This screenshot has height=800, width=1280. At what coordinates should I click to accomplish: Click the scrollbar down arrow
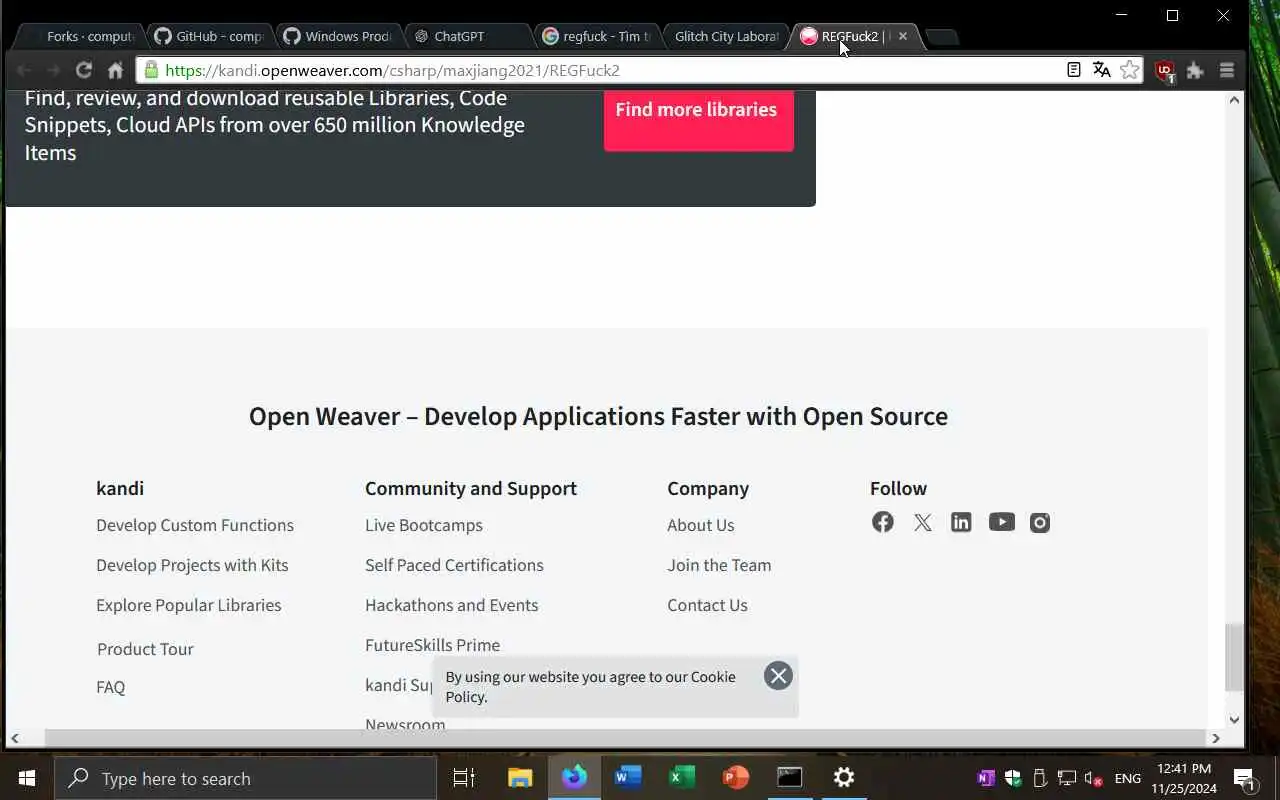tap(1235, 719)
